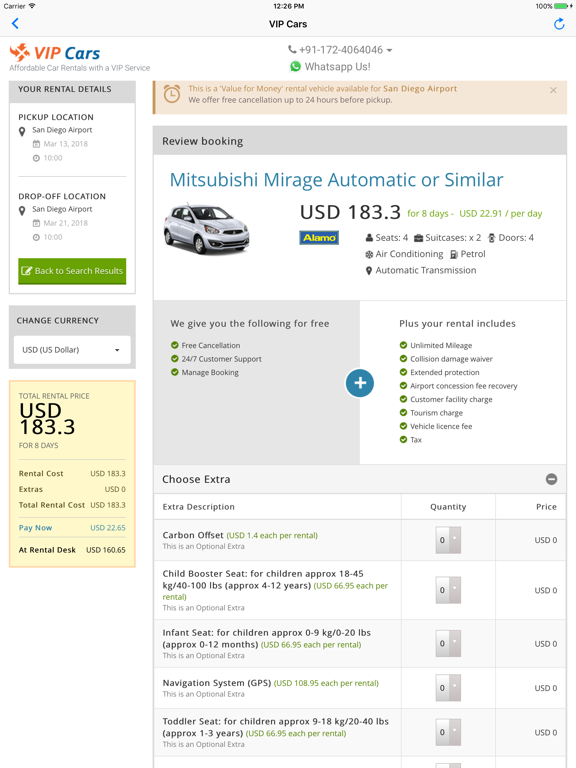Click the Seats person icon
This screenshot has width=576, height=768.
(x=369, y=238)
